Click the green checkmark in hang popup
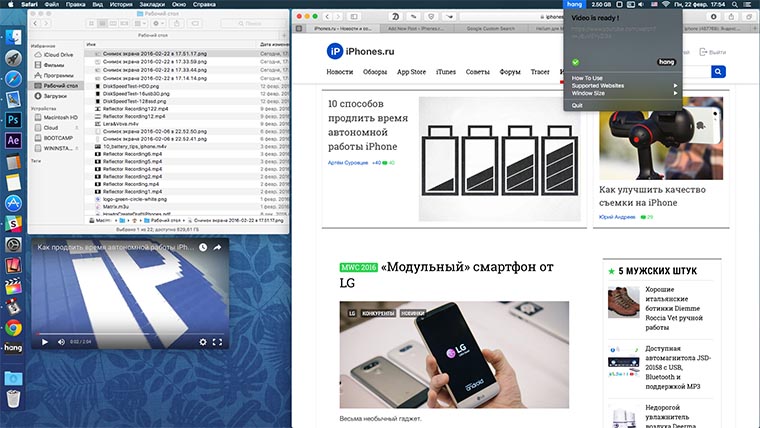 [x=575, y=62]
